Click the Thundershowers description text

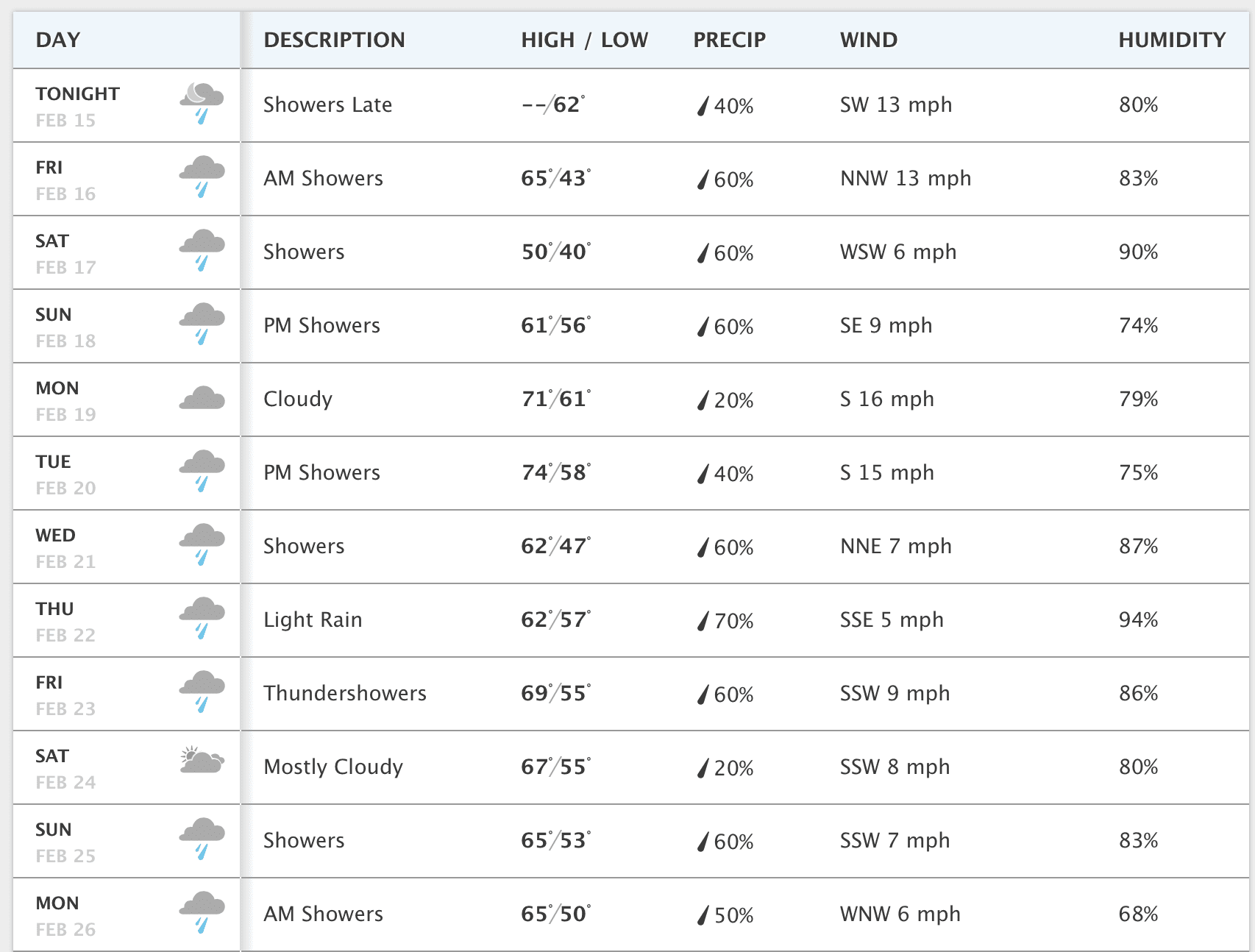345,693
